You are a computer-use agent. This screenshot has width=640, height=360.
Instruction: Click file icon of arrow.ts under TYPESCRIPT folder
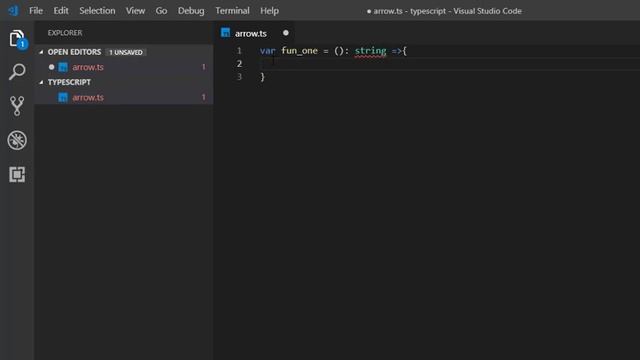(x=63, y=97)
